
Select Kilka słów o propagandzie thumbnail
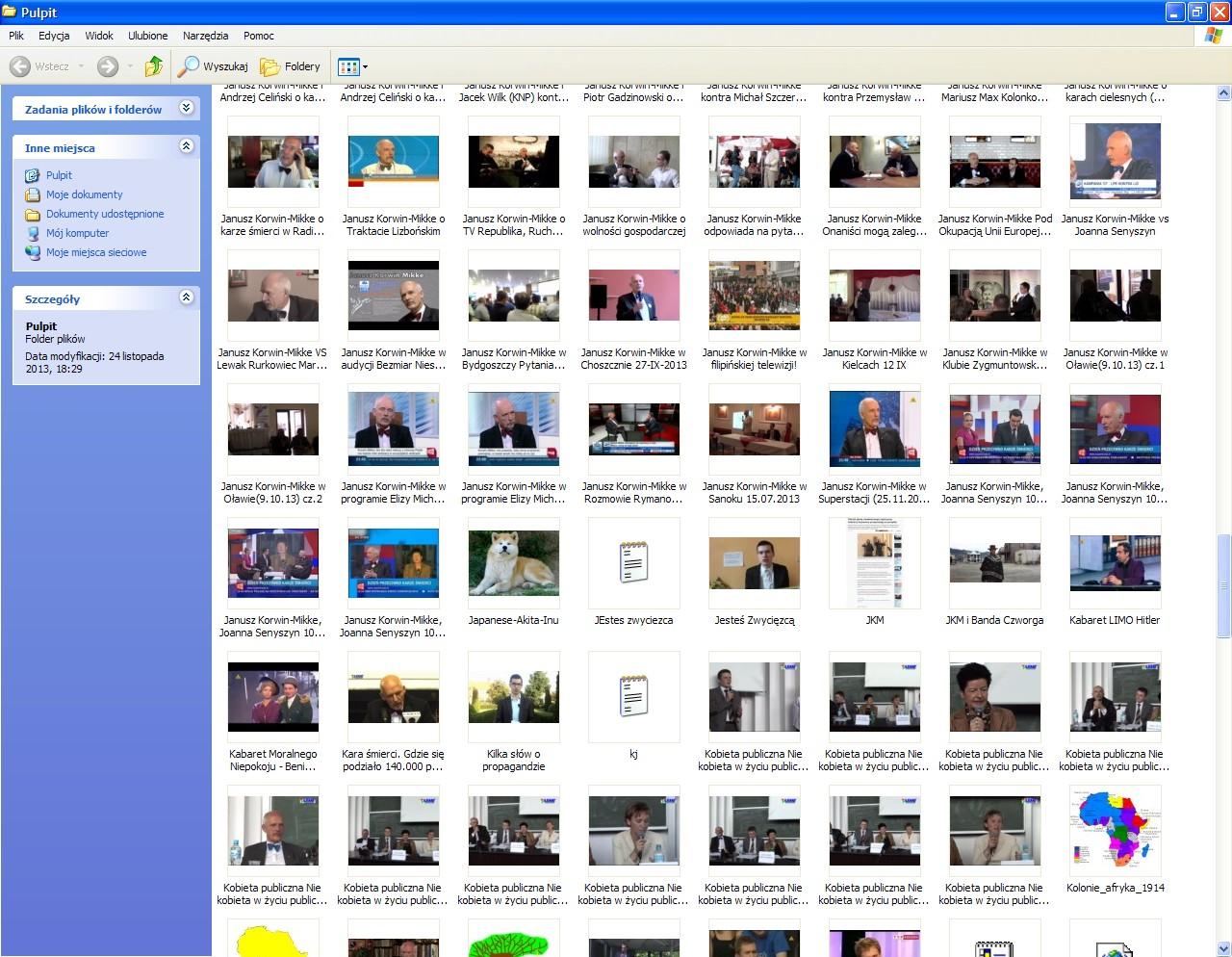pyautogui.click(x=513, y=697)
